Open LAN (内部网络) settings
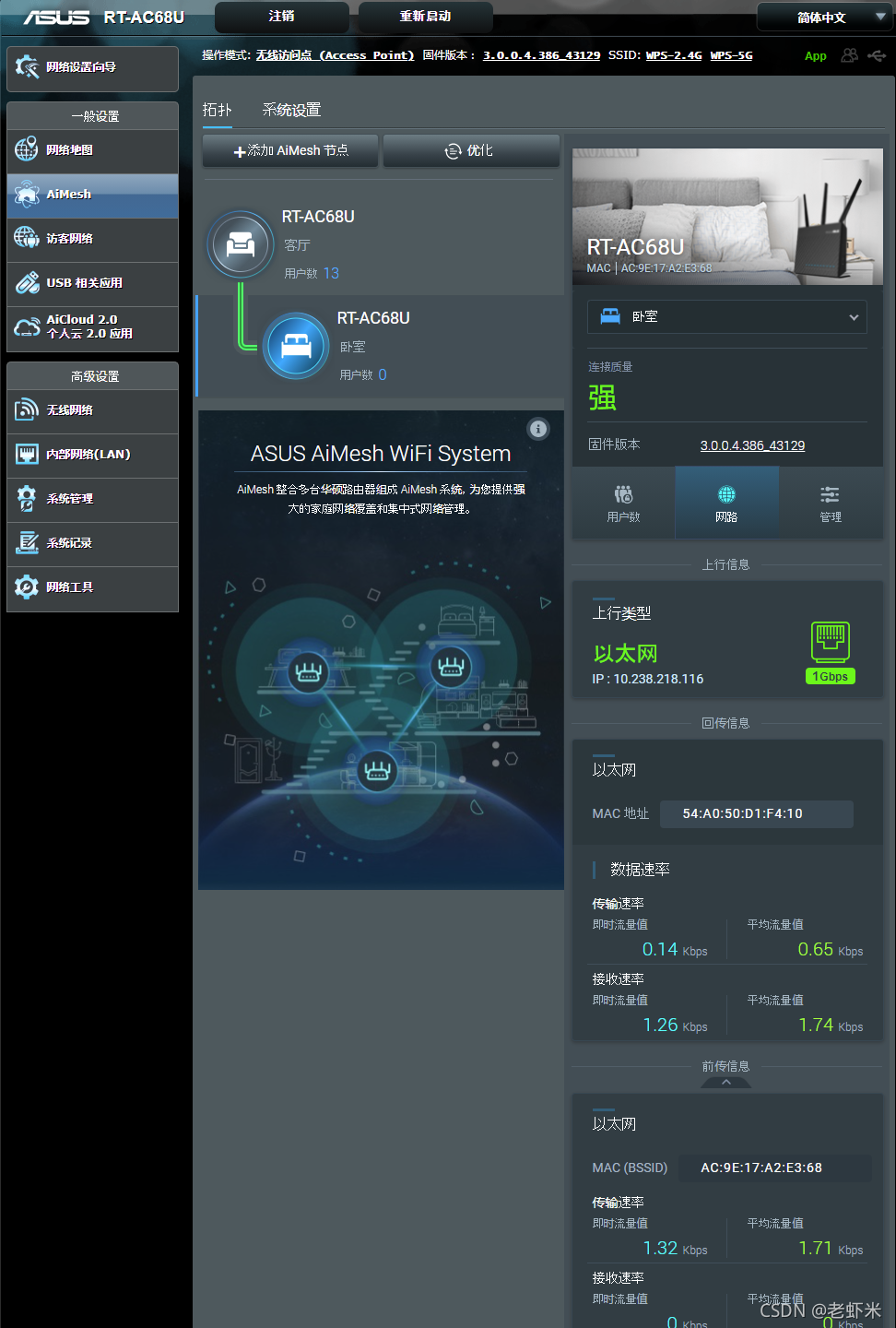Screen dimensions: 896x1328 point(92,455)
